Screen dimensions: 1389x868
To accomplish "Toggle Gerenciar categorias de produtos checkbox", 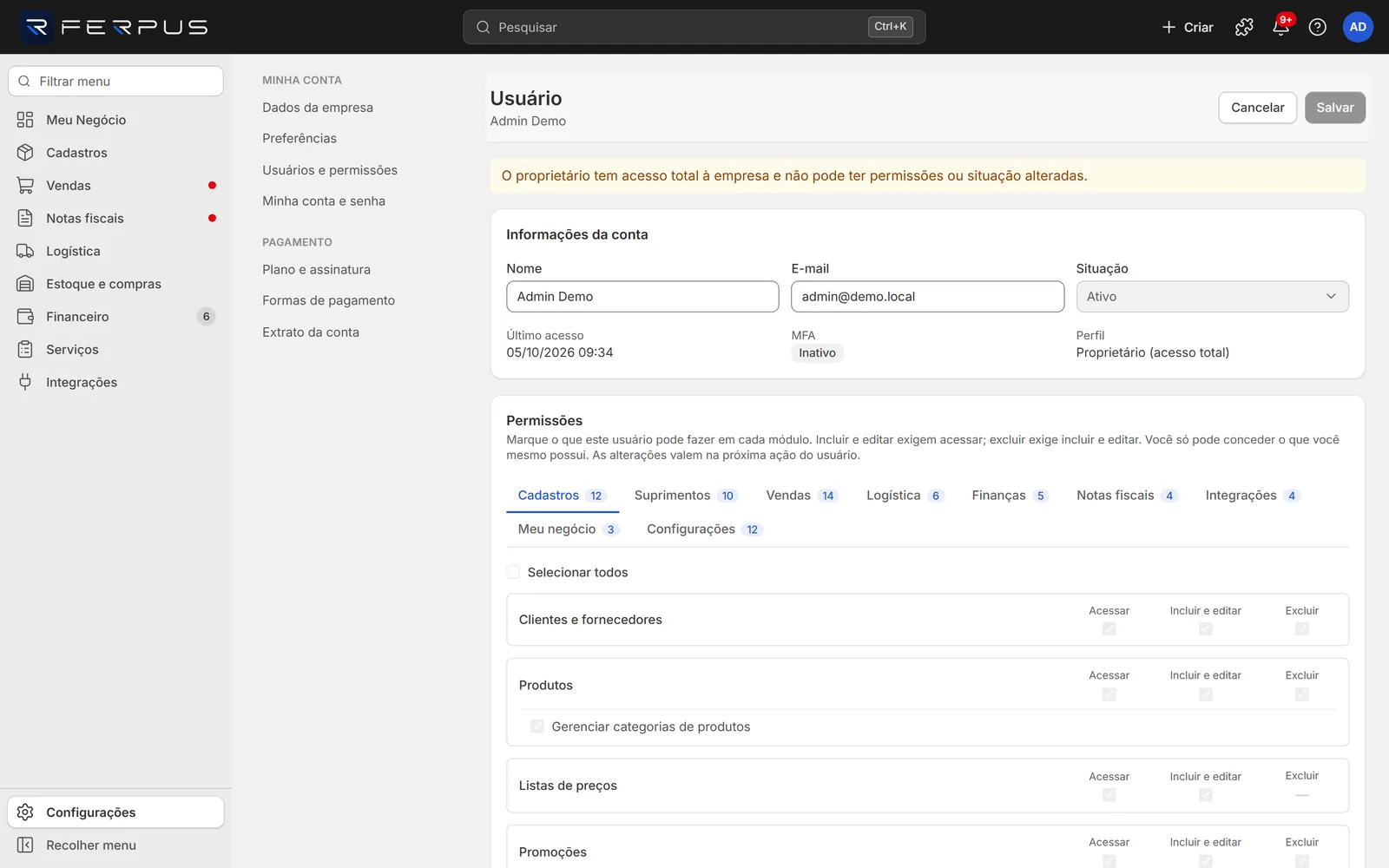I will tap(537, 727).
